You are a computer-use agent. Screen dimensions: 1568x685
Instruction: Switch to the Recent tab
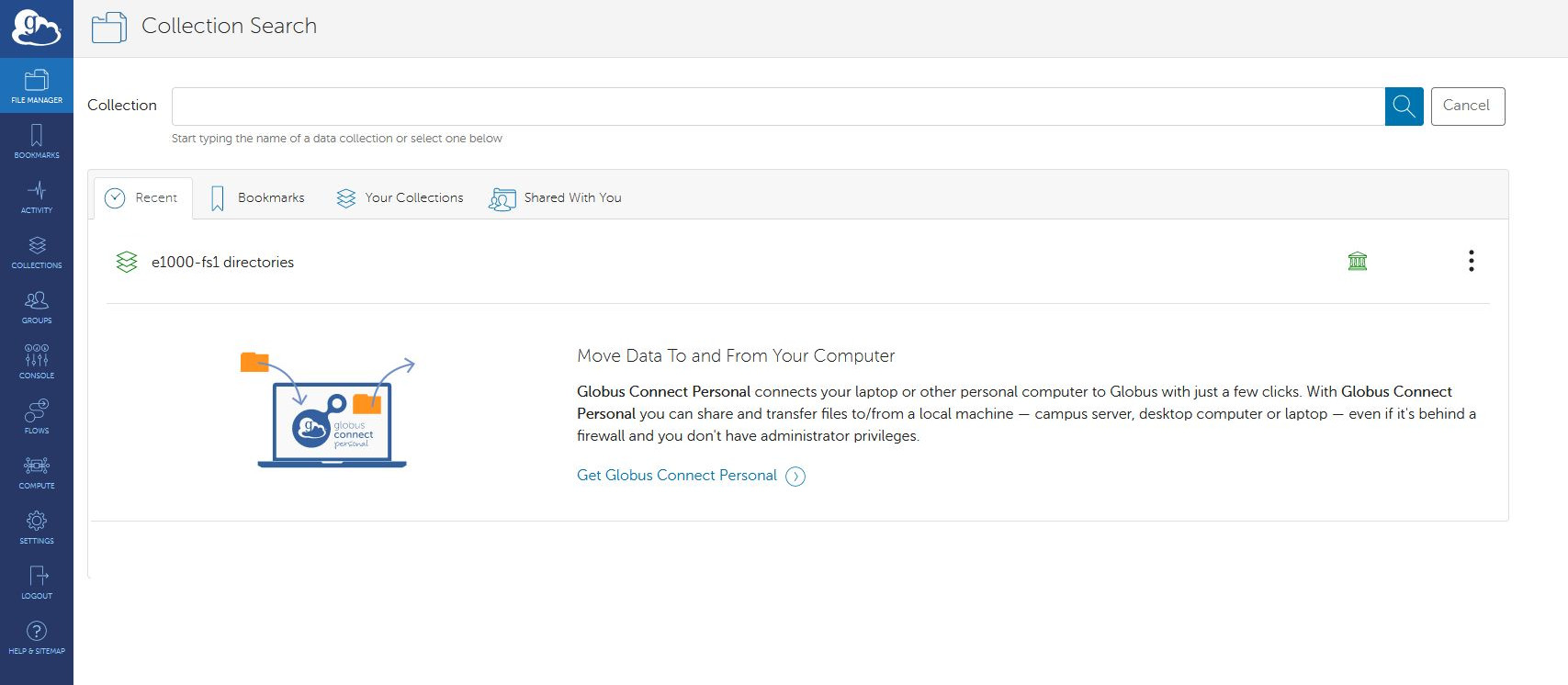click(142, 198)
